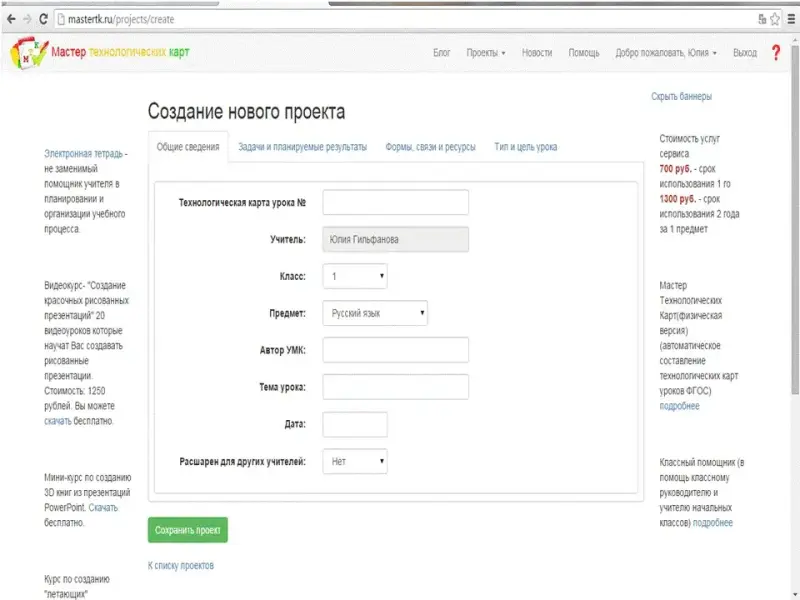Click the Мастер технологических карт logo

tap(100, 53)
